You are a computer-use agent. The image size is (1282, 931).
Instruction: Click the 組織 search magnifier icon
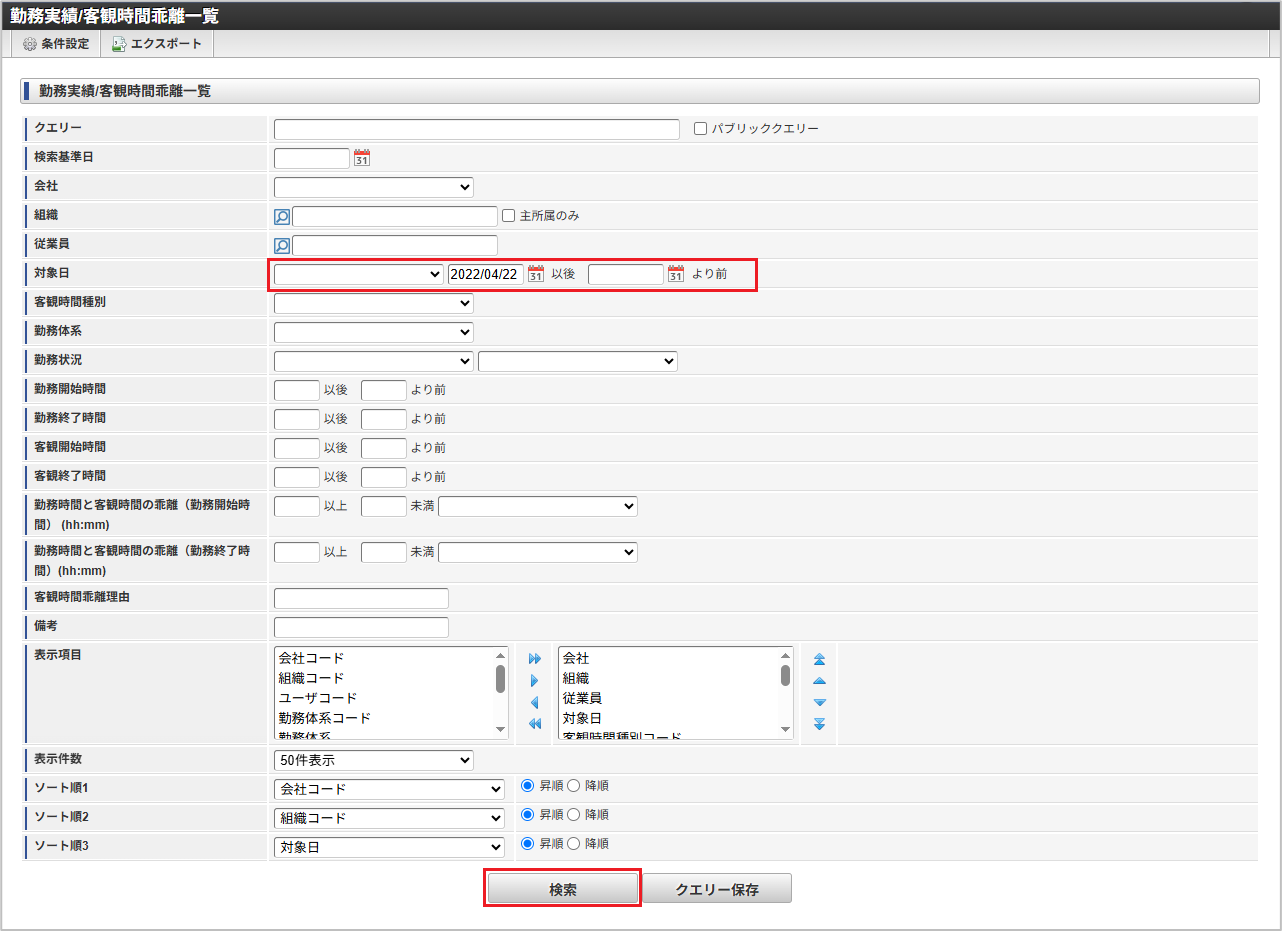(x=282, y=217)
